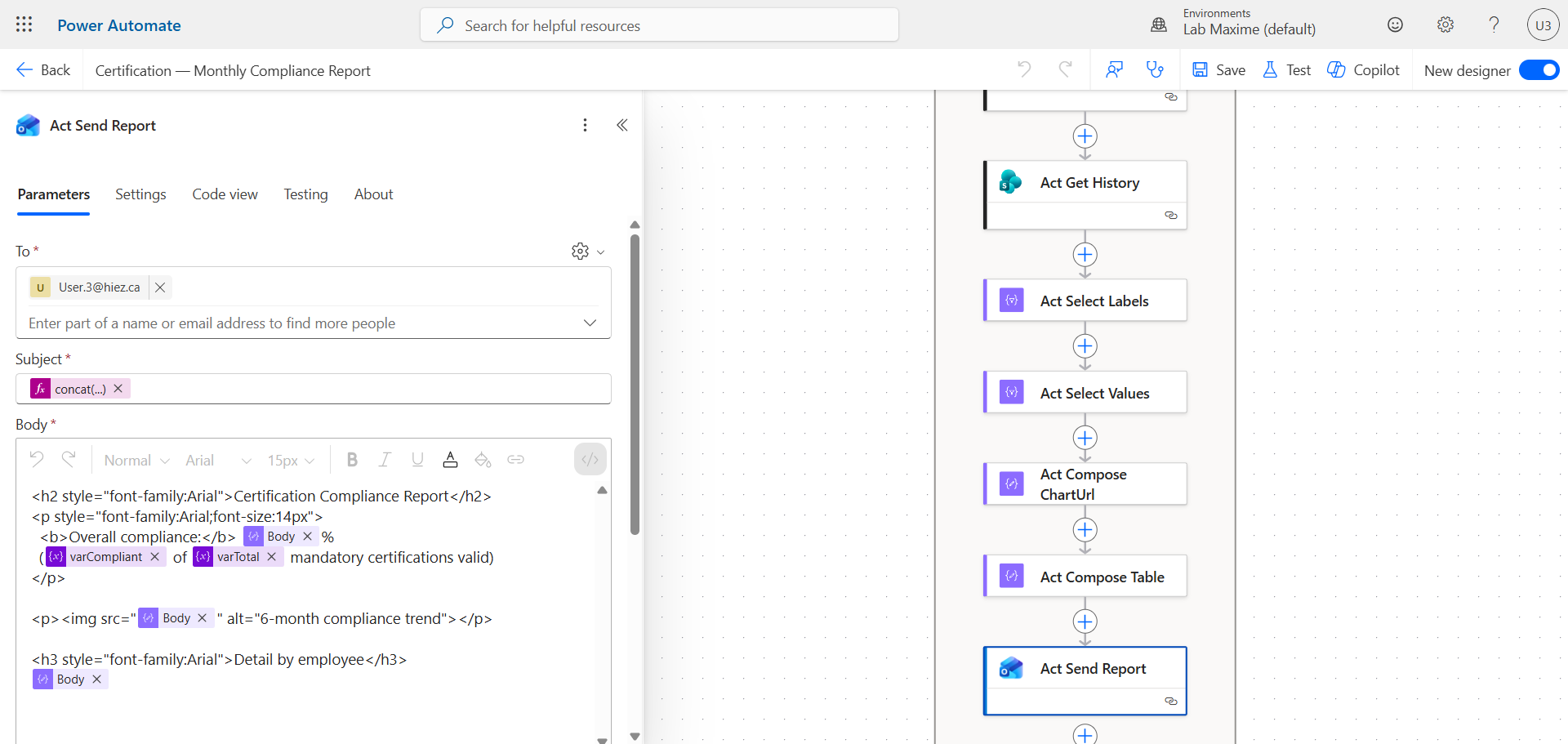Remove the varTotal token
The height and width of the screenshot is (744, 1568).
272,557
